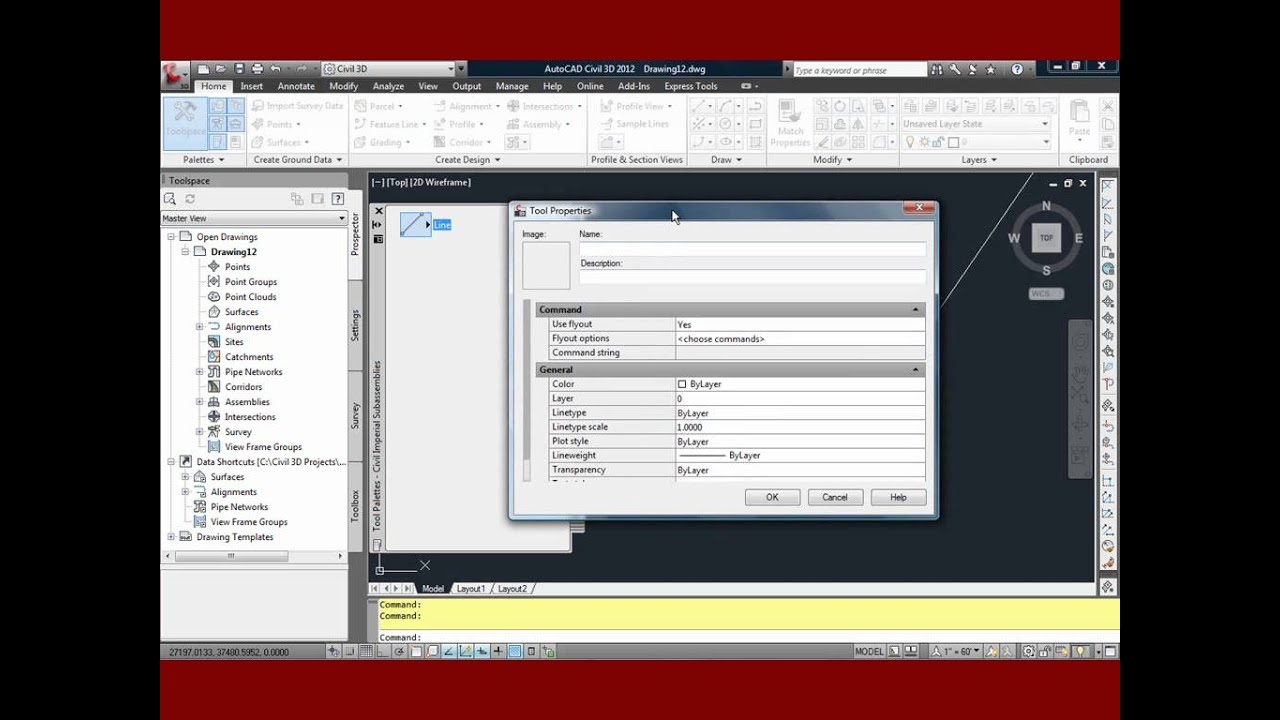Toggle MODEL space button in status bar

point(869,652)
